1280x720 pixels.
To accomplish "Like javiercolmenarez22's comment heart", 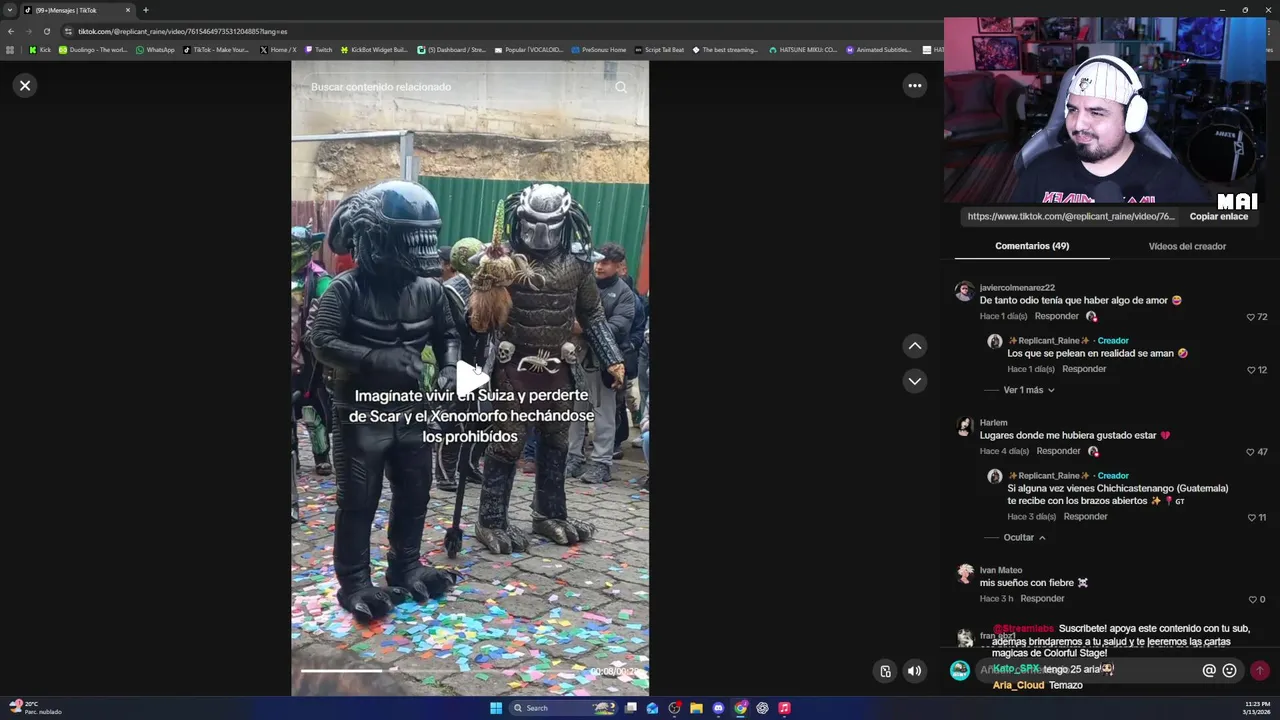I will pos(1251,317).
